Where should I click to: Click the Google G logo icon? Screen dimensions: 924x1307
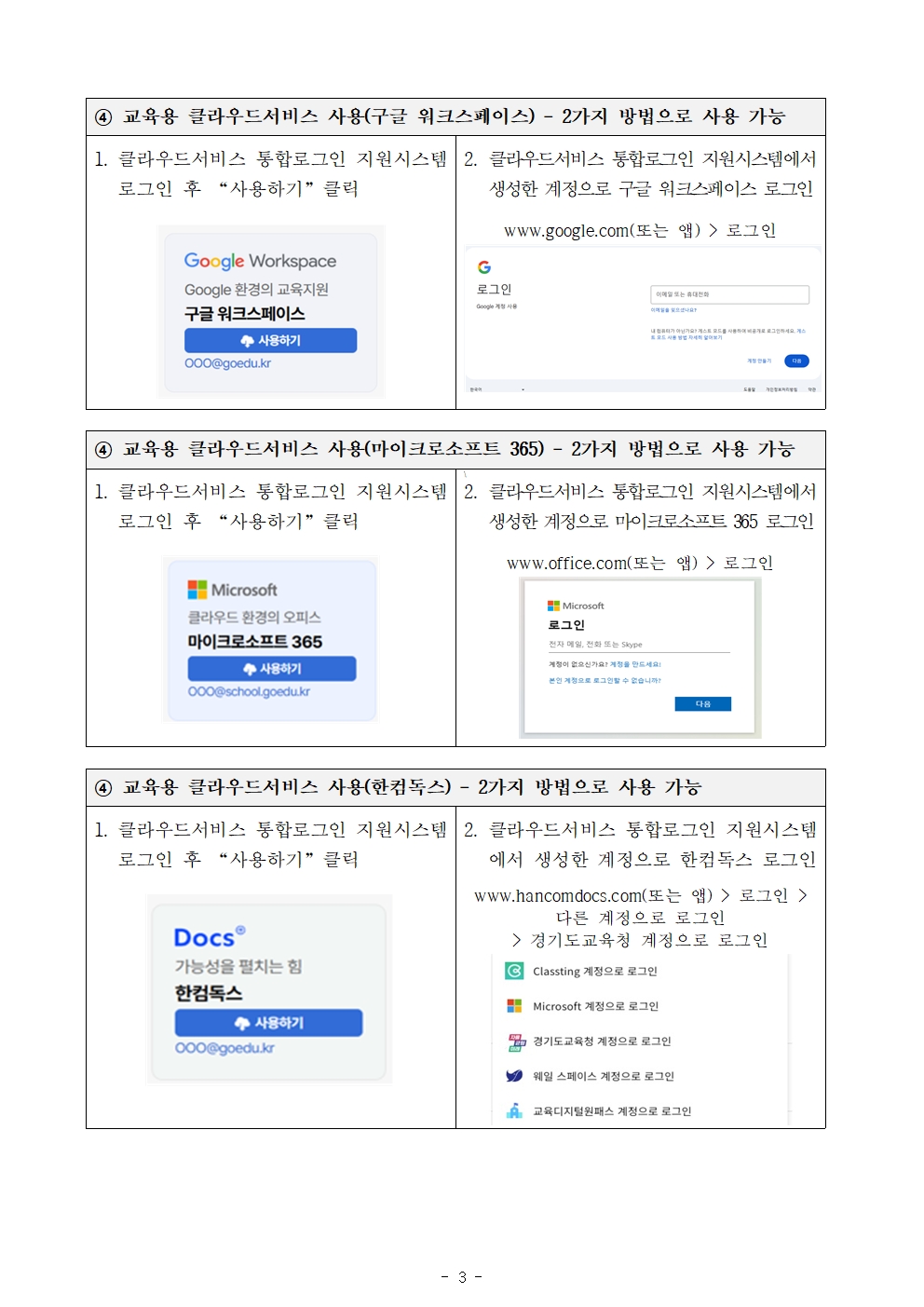pos(484,267)
